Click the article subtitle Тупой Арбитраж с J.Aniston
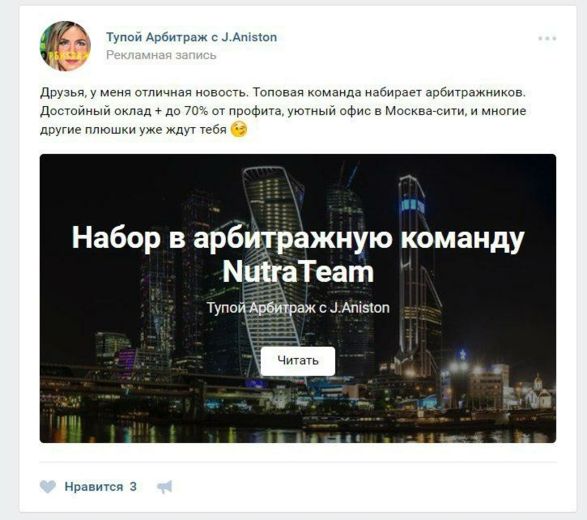Image resolution: width=587 pixels, height=520 pixels. click(x=298, y=308)
